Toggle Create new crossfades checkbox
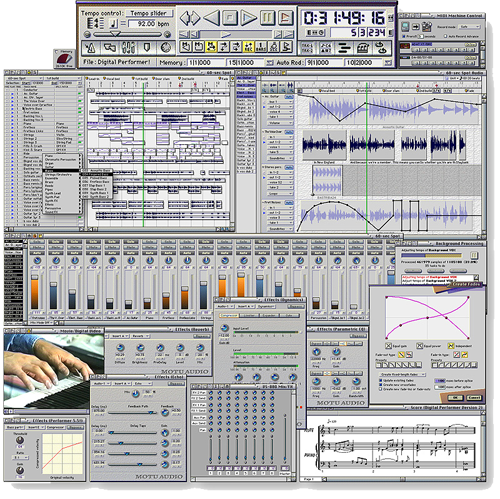Screen dimensions: 500x499 pyautogui.click(x=381, y=385)
